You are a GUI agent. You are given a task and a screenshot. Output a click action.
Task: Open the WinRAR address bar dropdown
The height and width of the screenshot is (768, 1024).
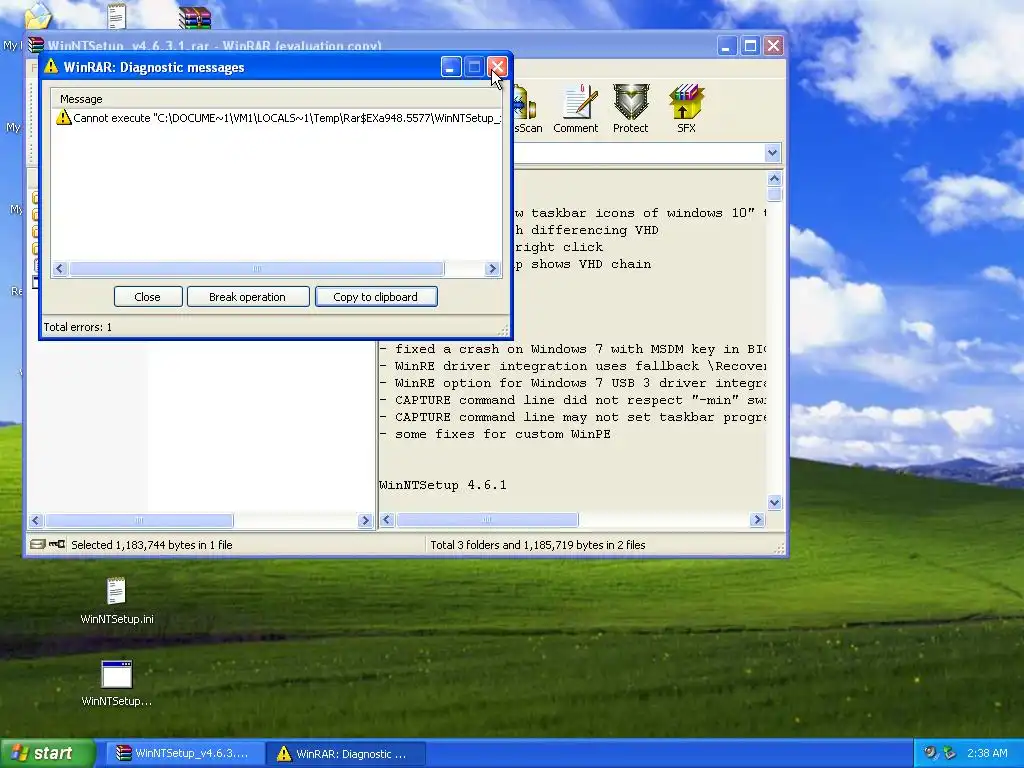tap(773, 153)
